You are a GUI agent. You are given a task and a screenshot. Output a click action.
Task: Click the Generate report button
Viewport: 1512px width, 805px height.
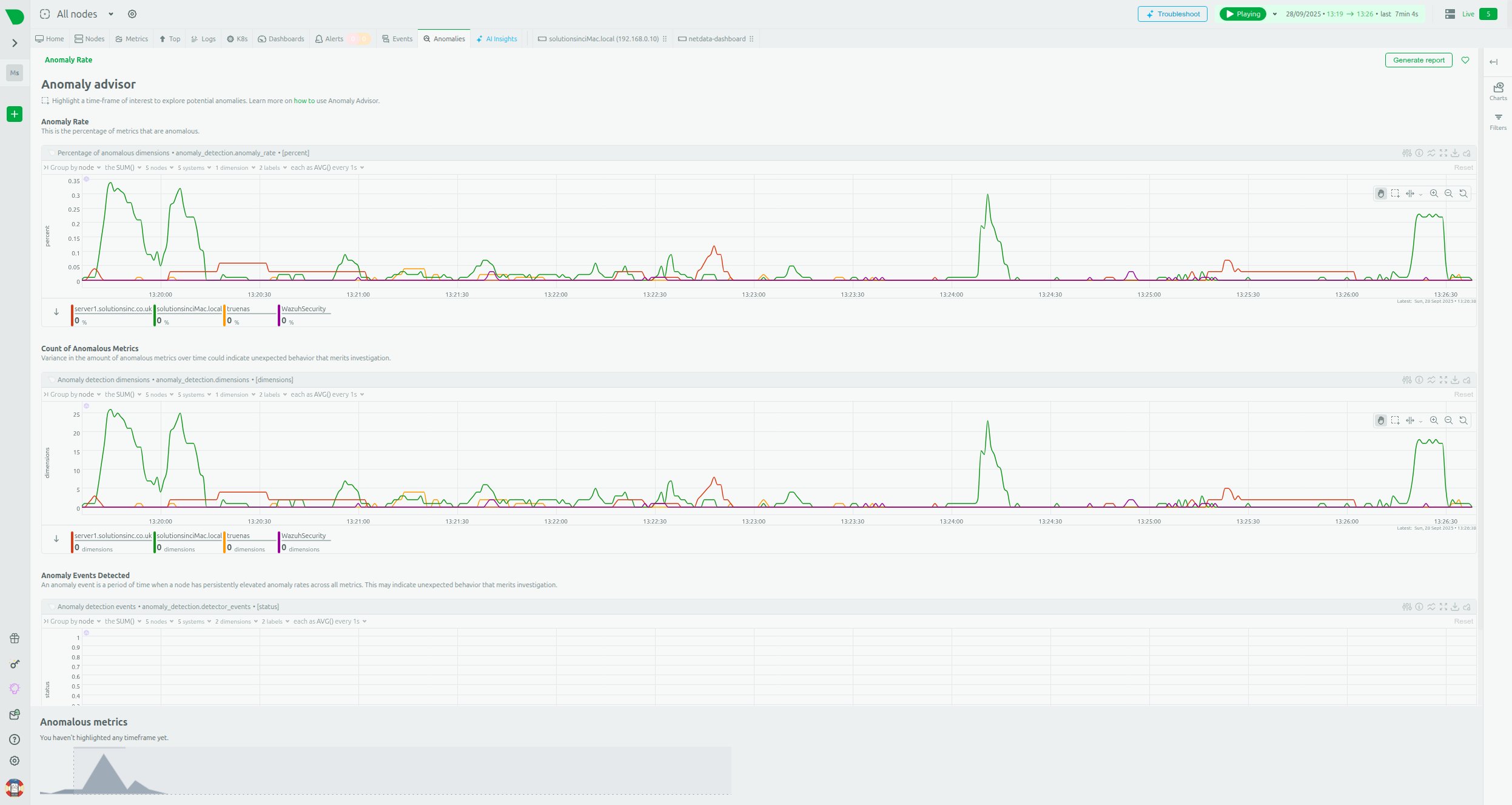pos(1418,60)
